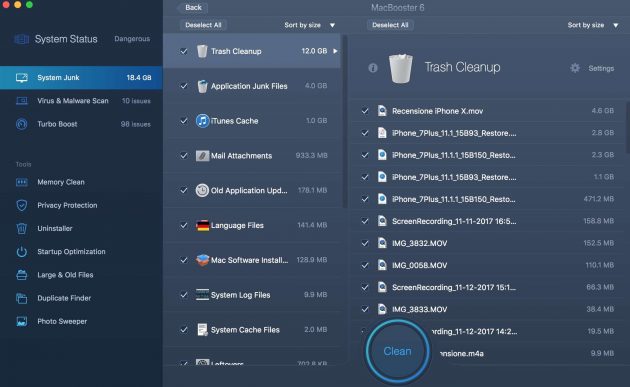
Task: Click the Dangerous status label
Action: 132,39
